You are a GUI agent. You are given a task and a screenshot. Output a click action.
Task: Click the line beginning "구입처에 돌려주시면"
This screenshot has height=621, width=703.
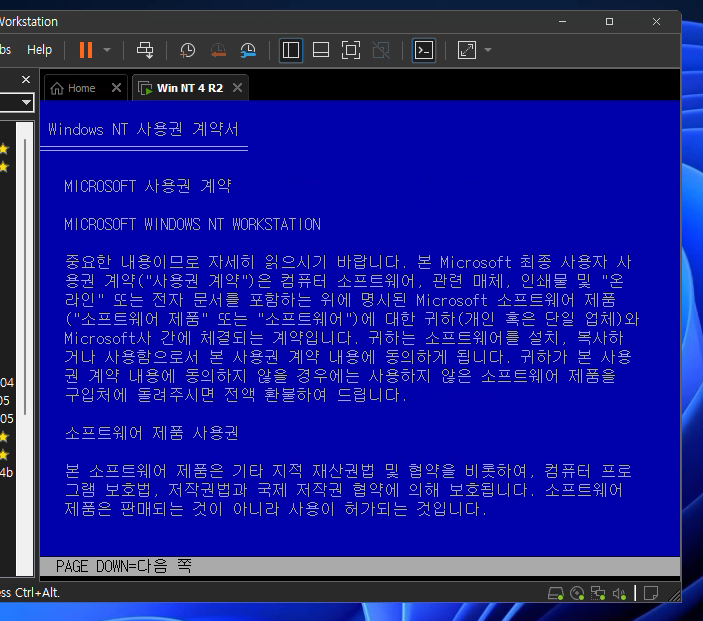[x=236, y=395]
